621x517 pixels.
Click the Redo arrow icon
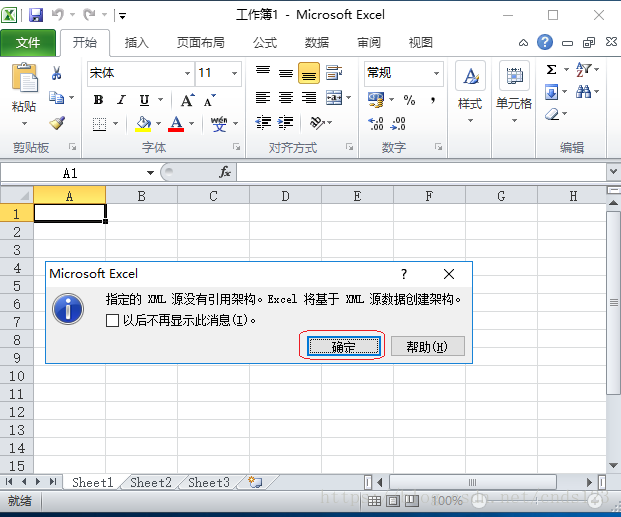coord(89,15)
